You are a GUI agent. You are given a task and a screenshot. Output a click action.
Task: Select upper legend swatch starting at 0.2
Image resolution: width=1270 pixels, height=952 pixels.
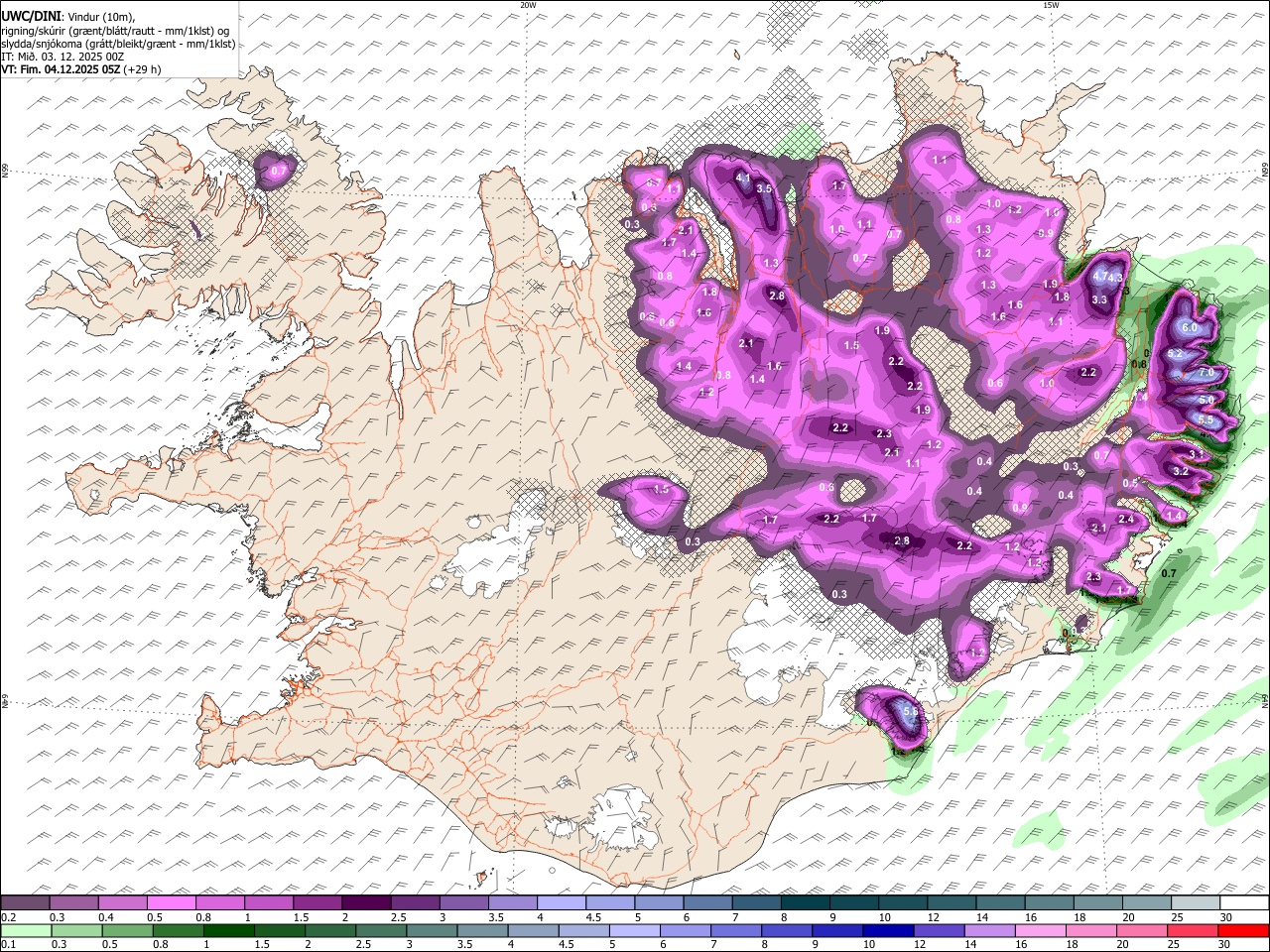tap(25, 902)
